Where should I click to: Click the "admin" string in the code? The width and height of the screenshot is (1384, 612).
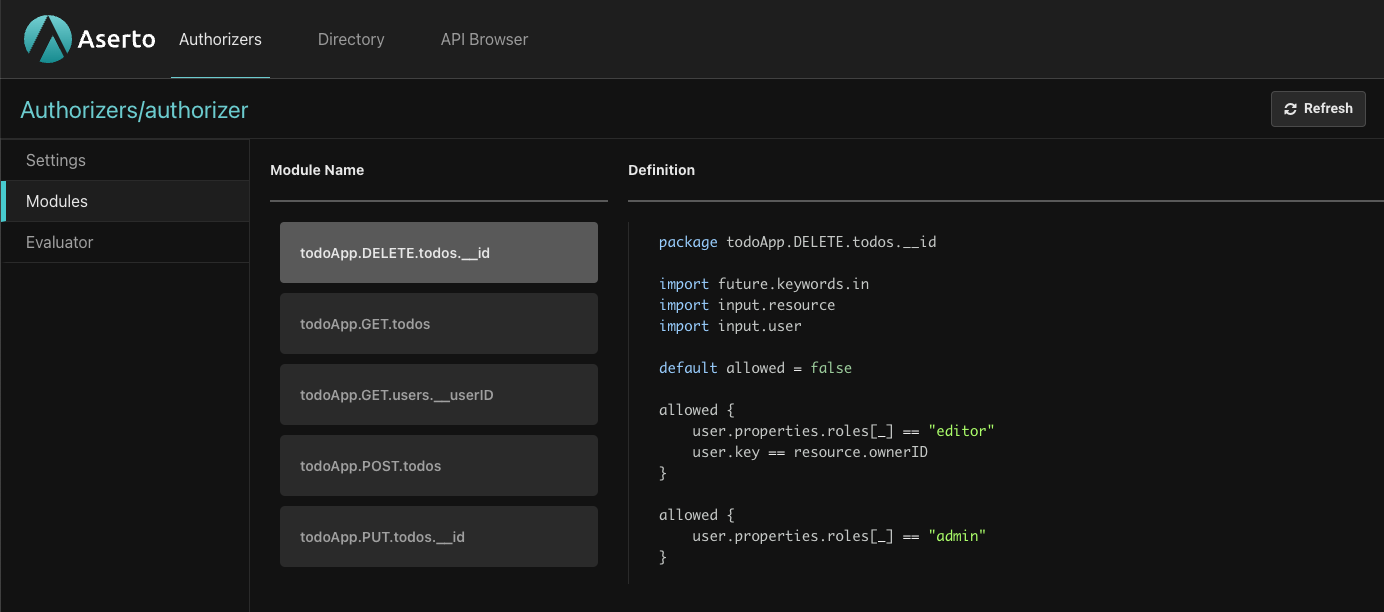tap(957, 536)
